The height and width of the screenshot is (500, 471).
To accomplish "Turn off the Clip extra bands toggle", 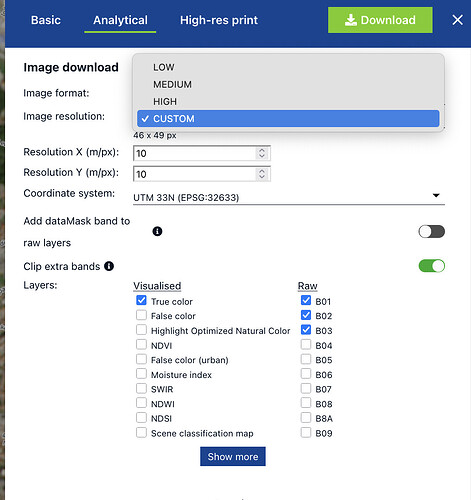I will coord(432,266).
